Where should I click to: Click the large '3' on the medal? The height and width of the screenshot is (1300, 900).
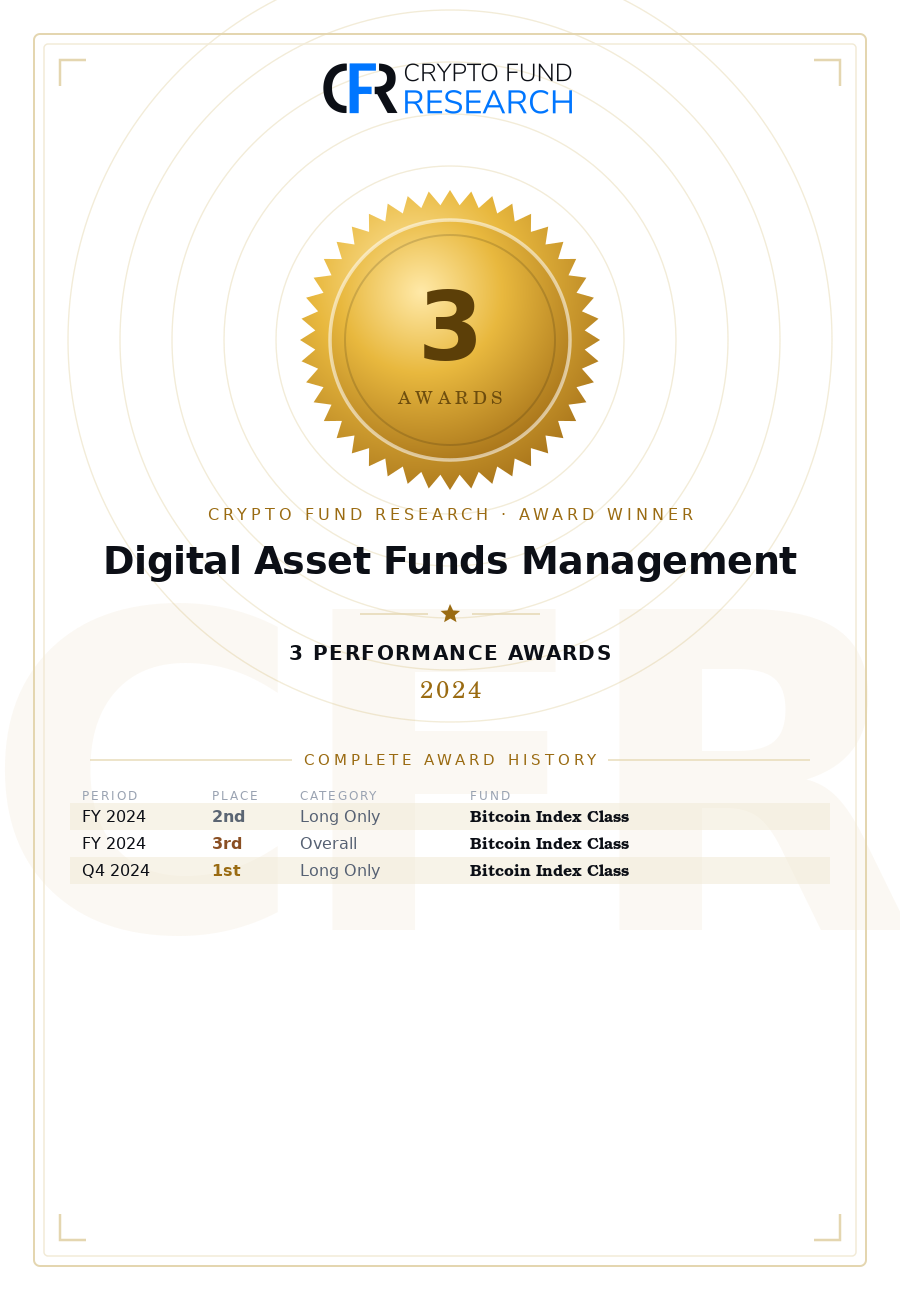click(450, 326)
